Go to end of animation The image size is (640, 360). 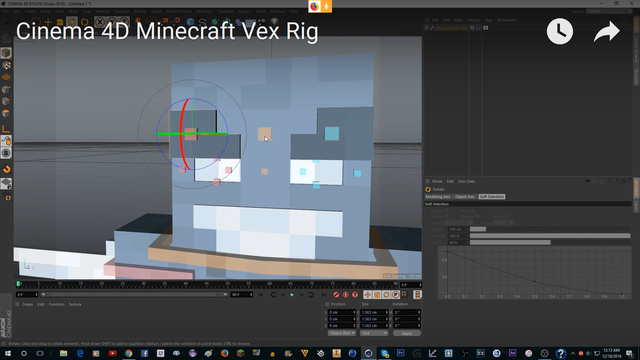click(x=323, y=295)
